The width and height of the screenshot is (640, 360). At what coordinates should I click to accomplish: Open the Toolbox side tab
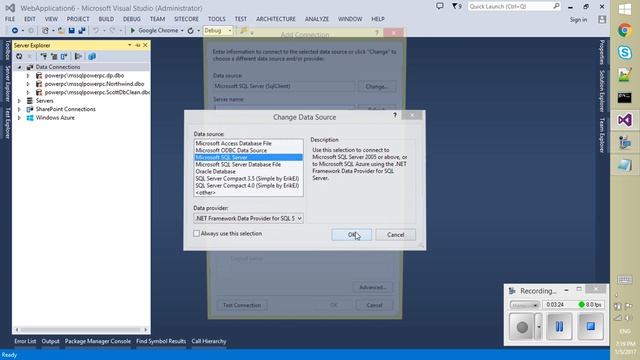click(7, 50)
